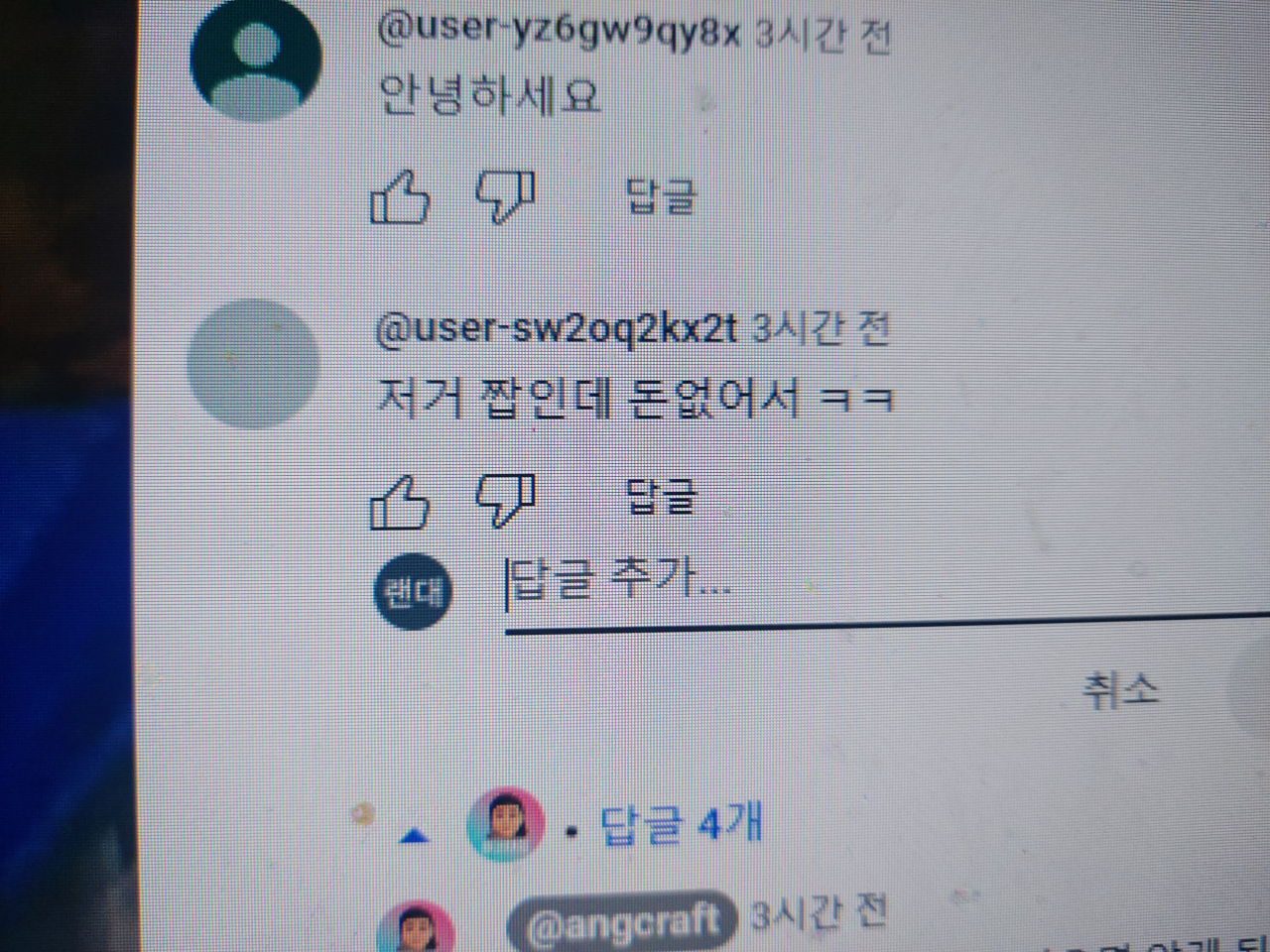Open the gray avatar of user-sw2oq2kx2t
1270x952 pixels.
coord(255,363)
